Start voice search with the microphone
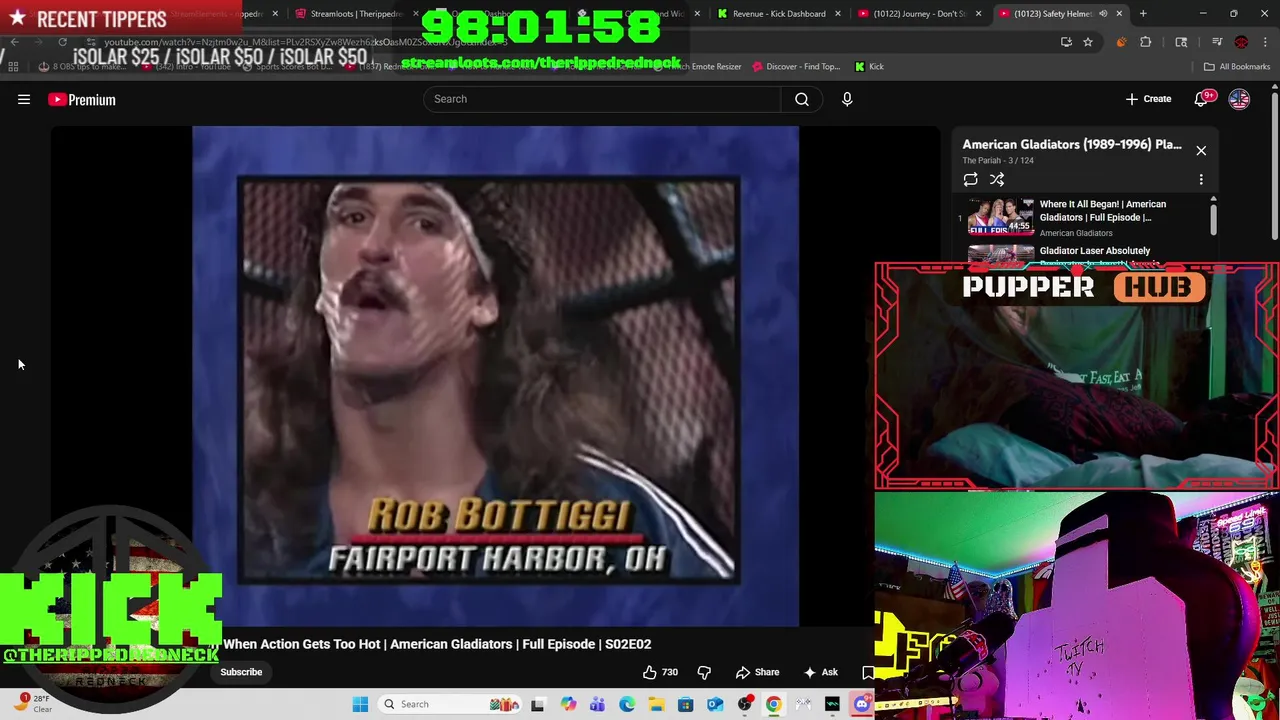Viewport: 1280px width, 720px height. point(847,99)
